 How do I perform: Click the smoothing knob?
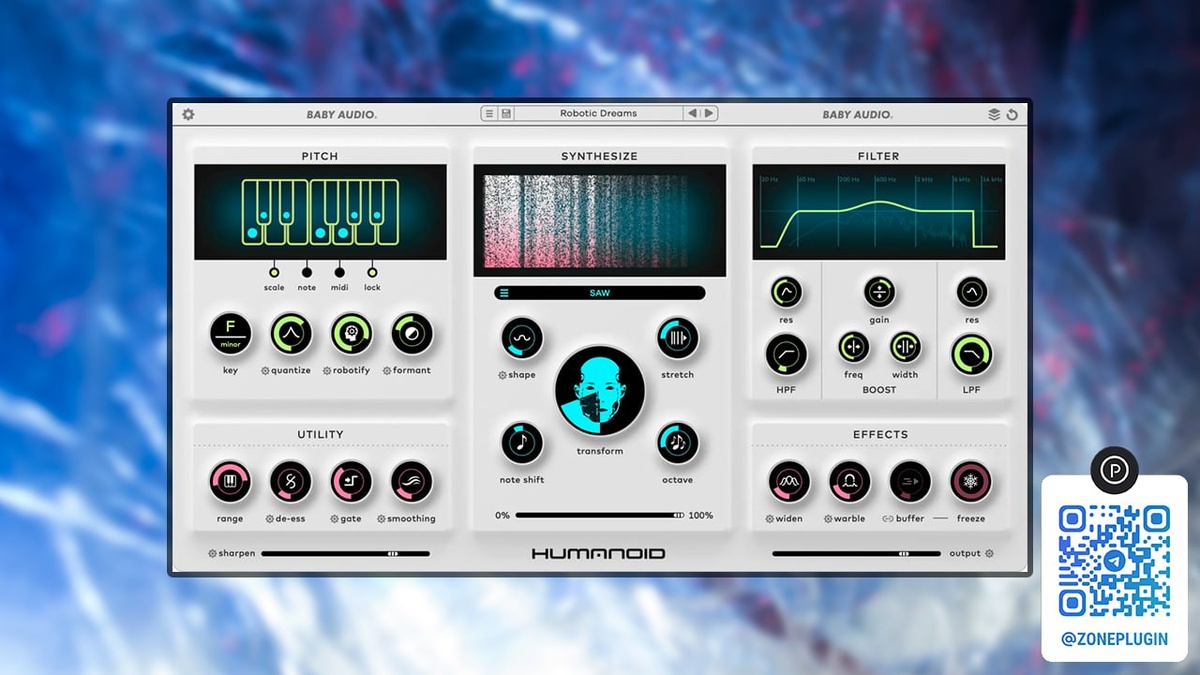click(412, 482)
